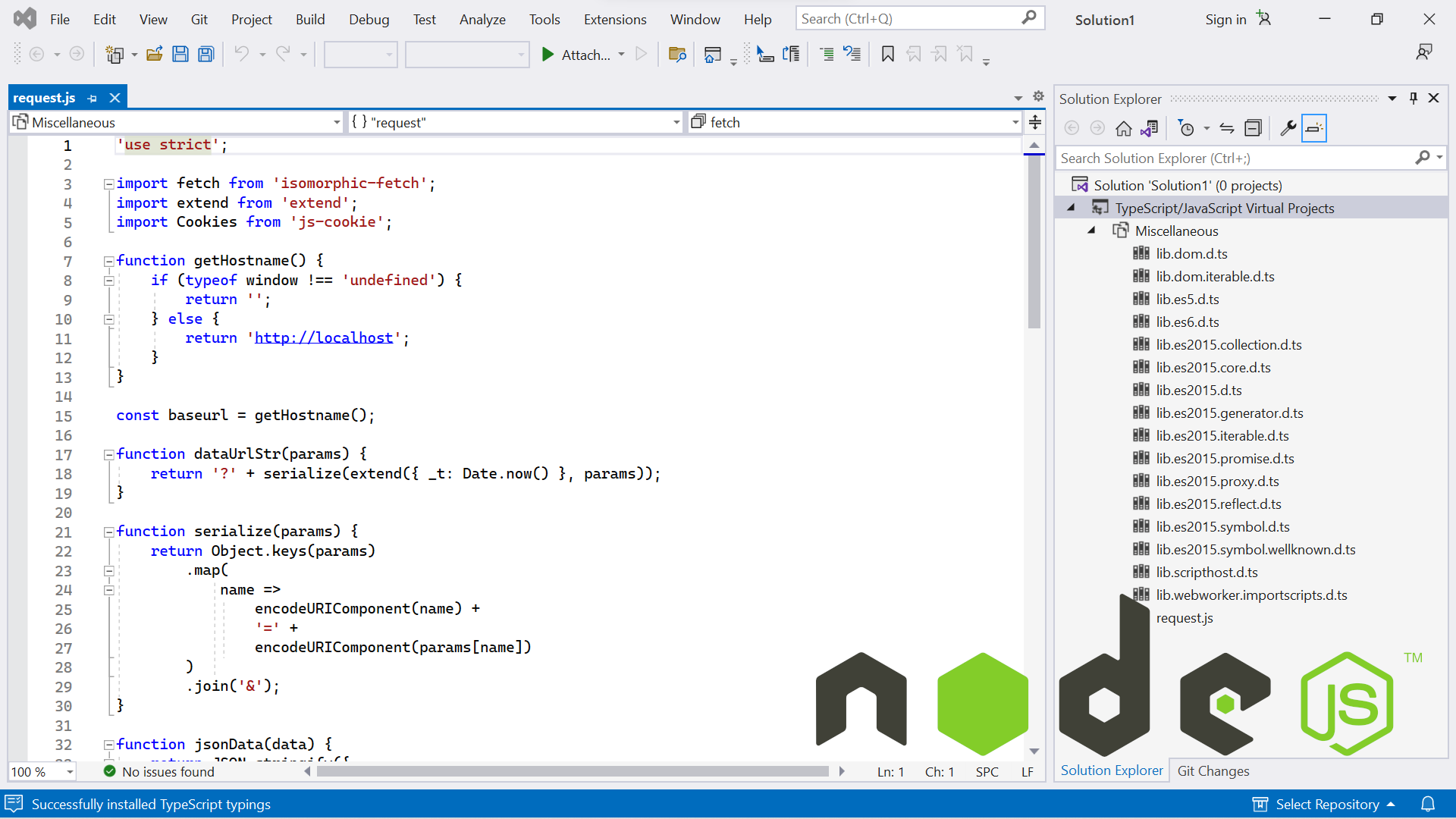Open the open-documents tab list dropdown
This screenshot has width=1456, height=819.
click(1018, 98)
